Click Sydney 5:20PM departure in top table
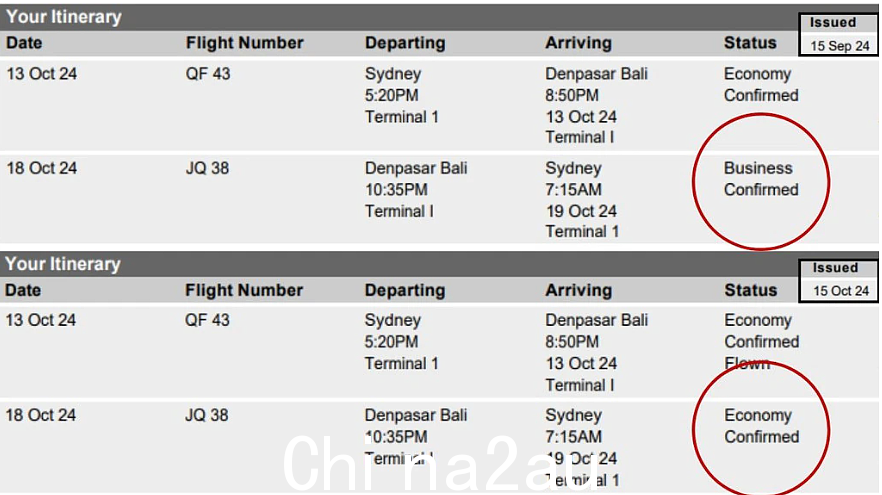 click(x=393, y=84)
